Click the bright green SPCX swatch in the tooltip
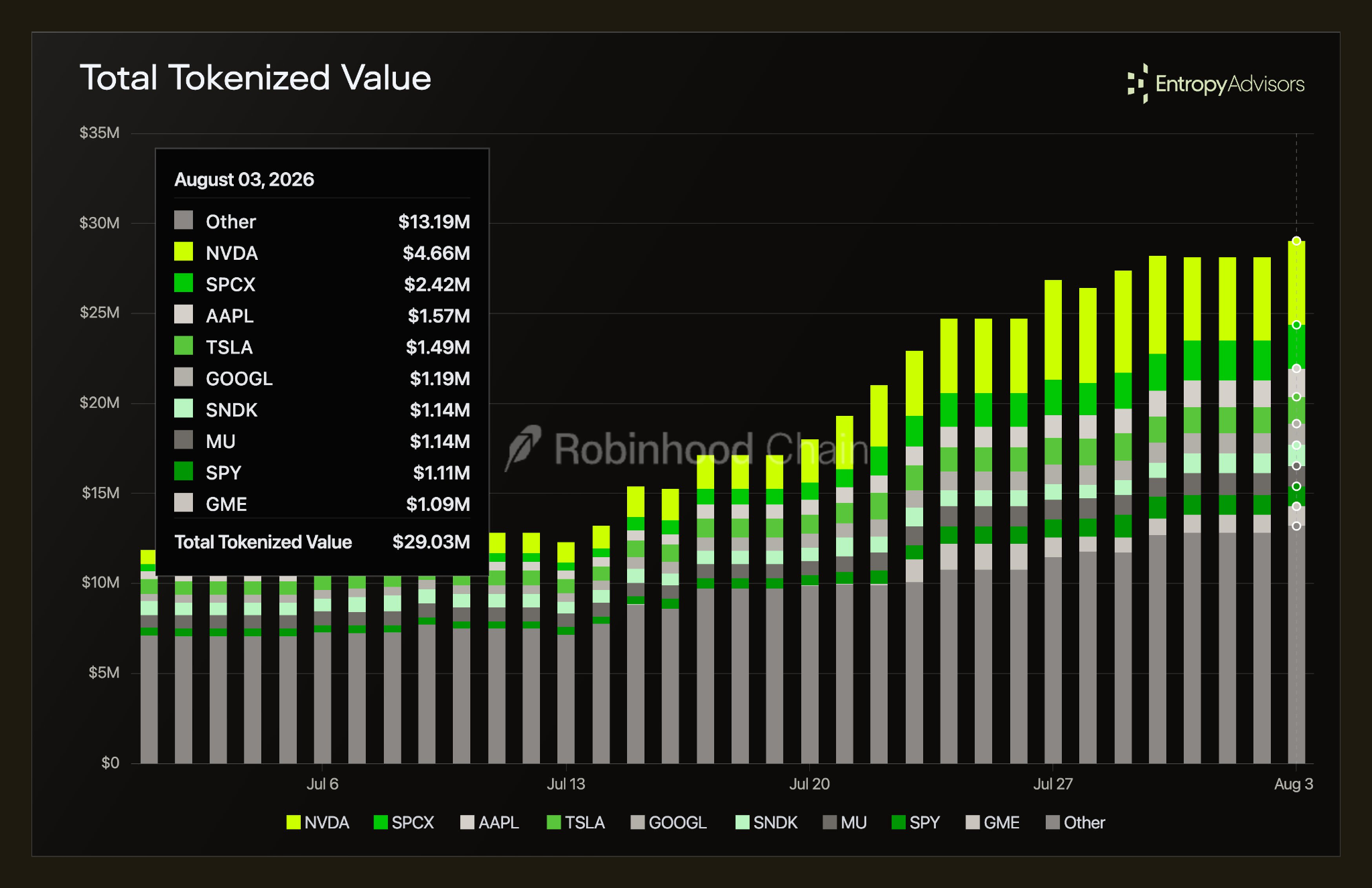The height and width of the screenshot is (888, 1372). [x=184, y=283]
